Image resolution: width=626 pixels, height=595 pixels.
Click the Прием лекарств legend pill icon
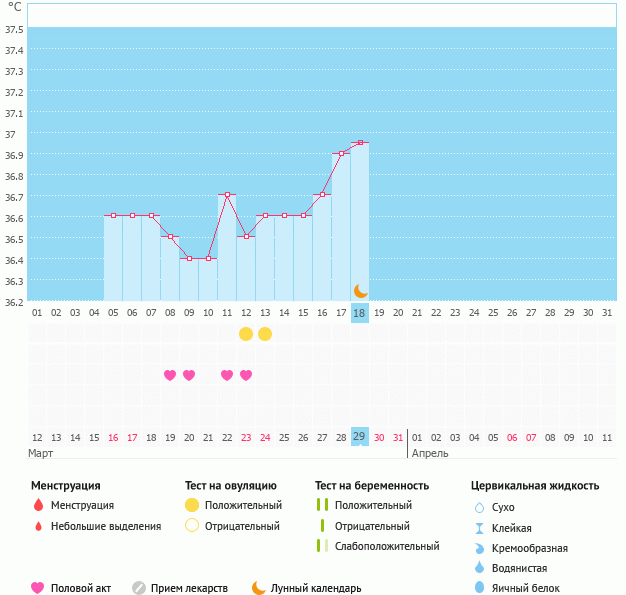click(139, 588)
